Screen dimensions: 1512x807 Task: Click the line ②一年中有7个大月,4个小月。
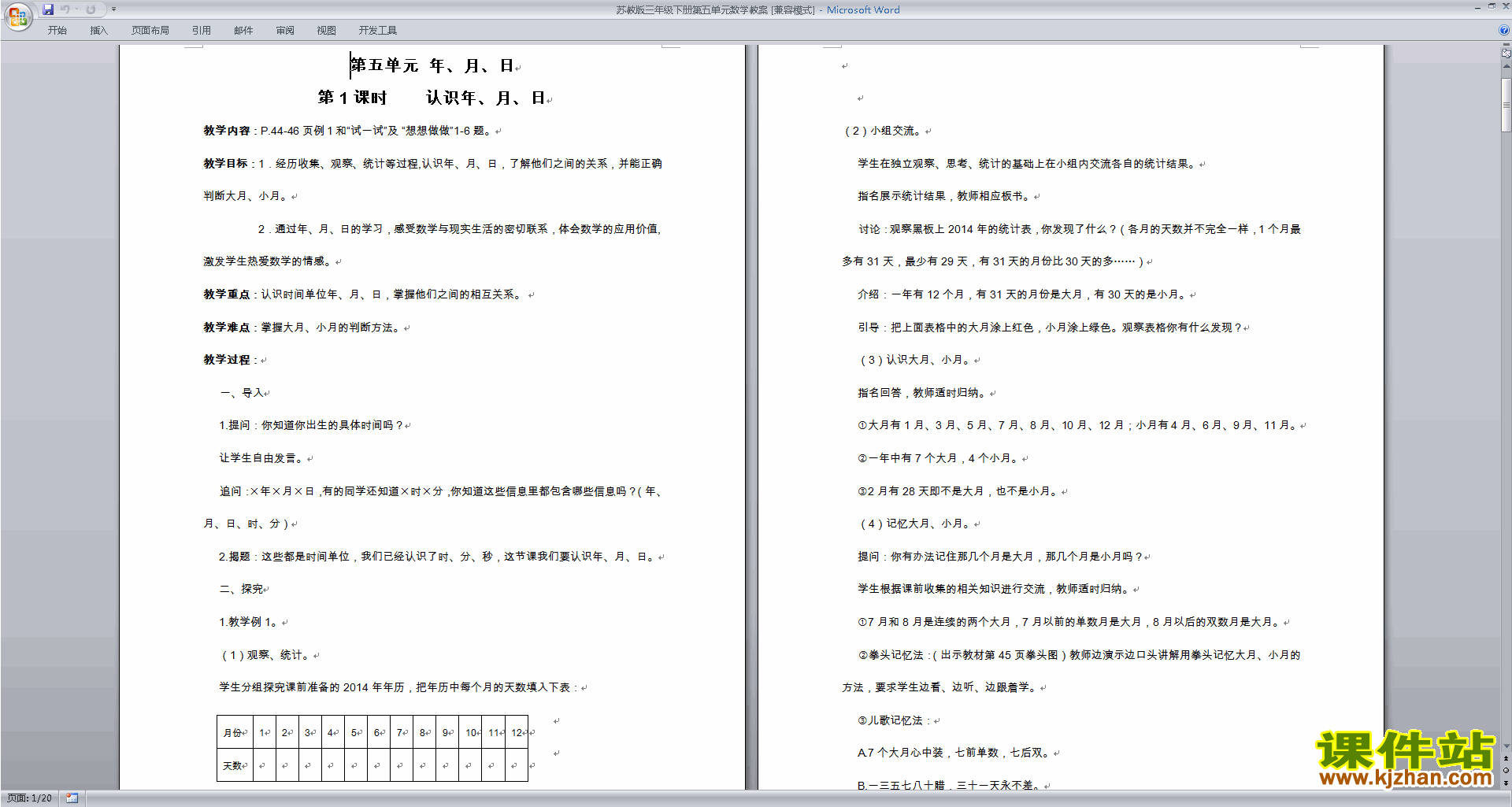pos(940,458)
